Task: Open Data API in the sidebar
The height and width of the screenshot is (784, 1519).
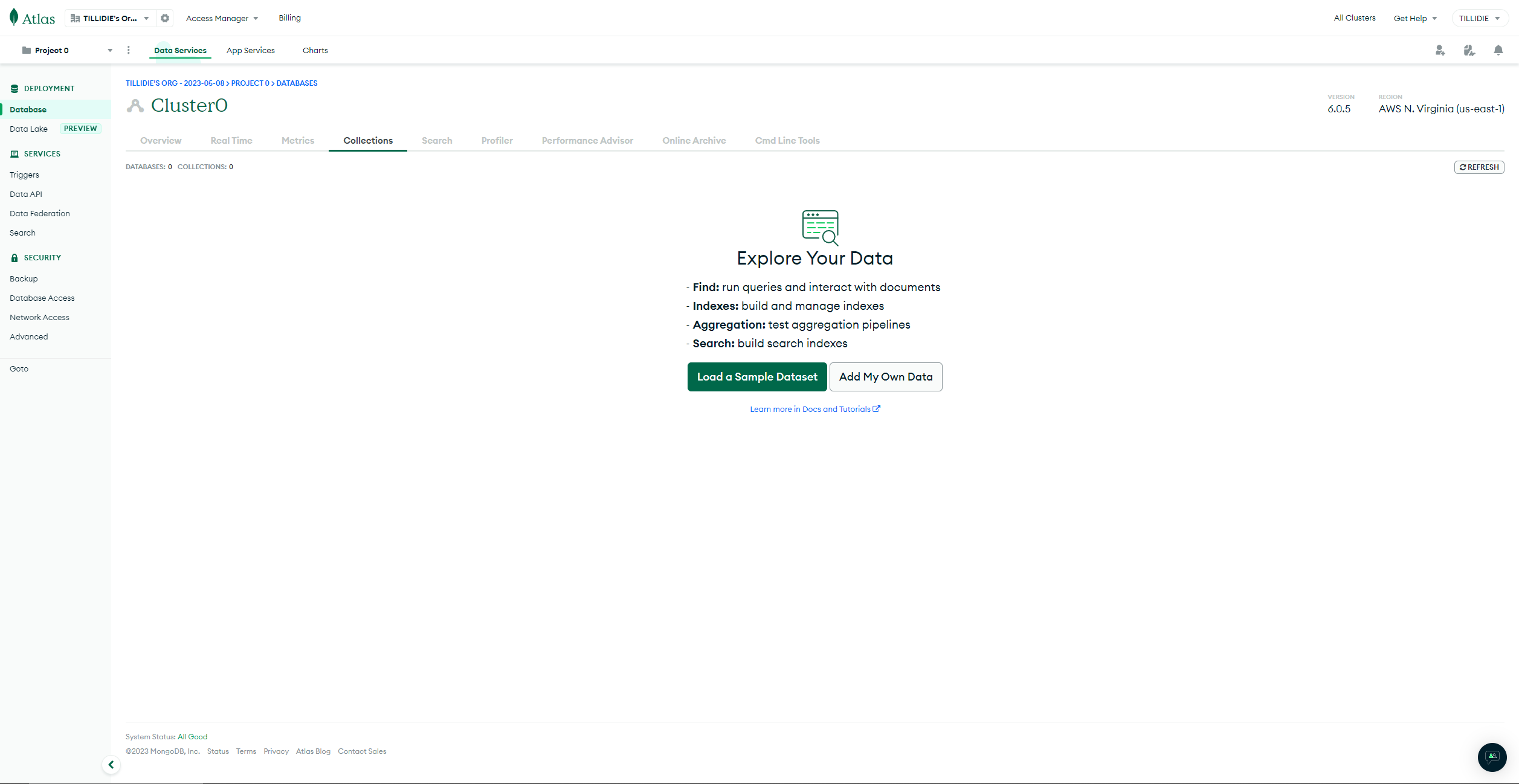Action: click(26, 194)
